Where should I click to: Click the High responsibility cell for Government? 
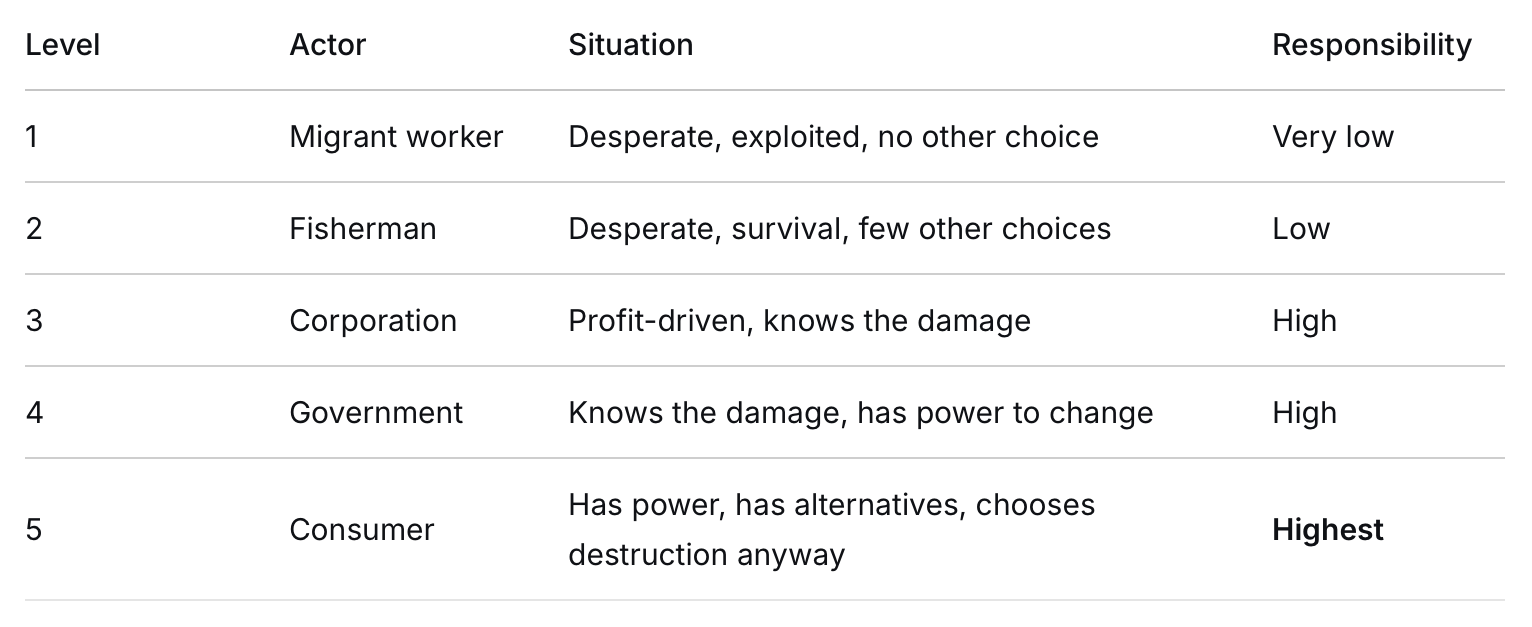tap(1304, 413)
